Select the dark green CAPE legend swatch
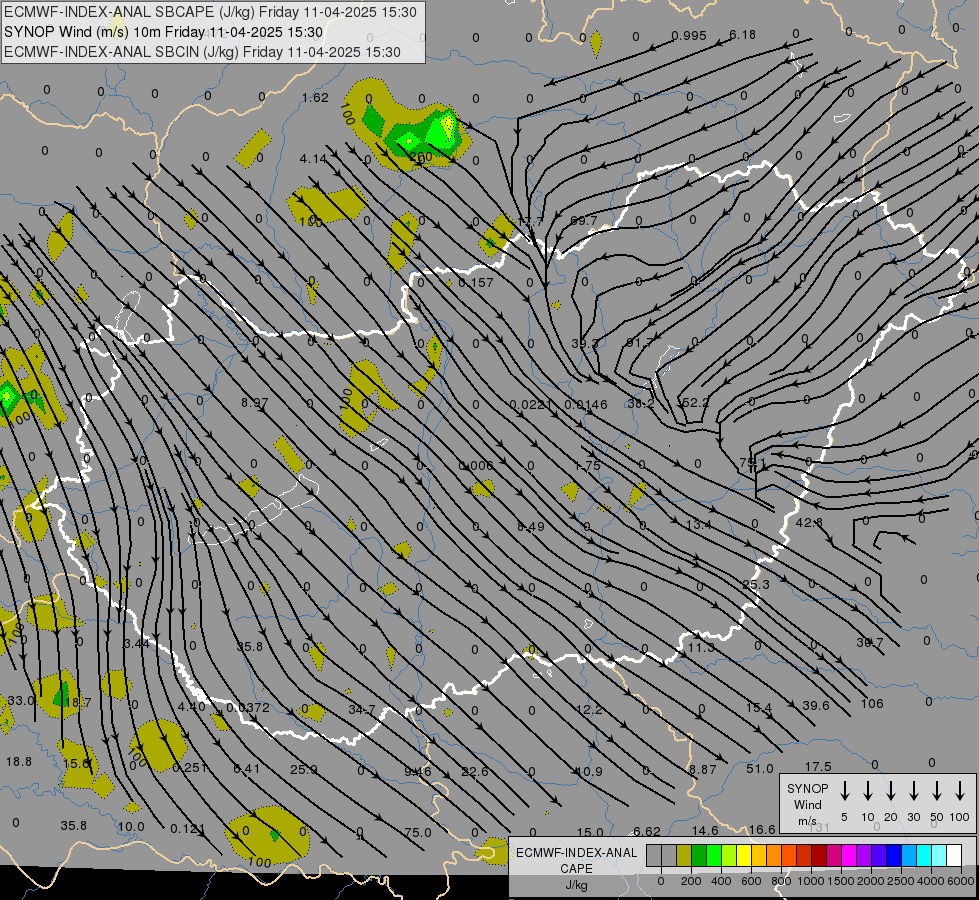 click(699, 856)
